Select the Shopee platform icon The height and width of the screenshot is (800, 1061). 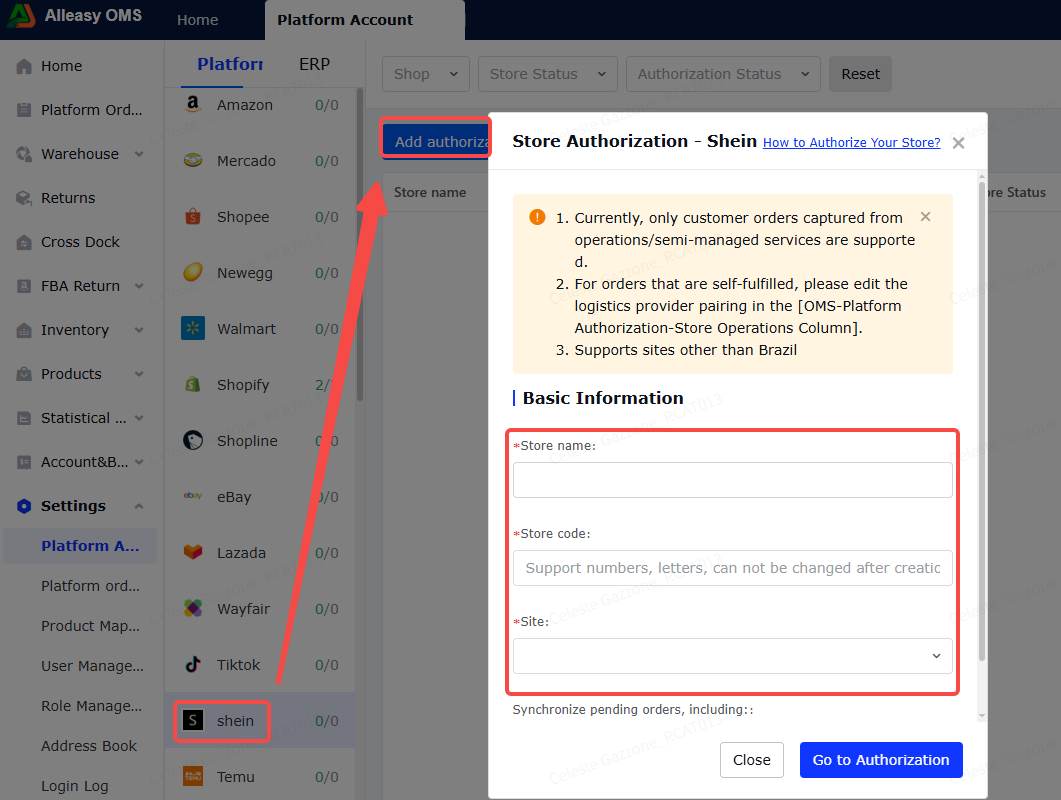pyautogui.click(x=193, y=217)
